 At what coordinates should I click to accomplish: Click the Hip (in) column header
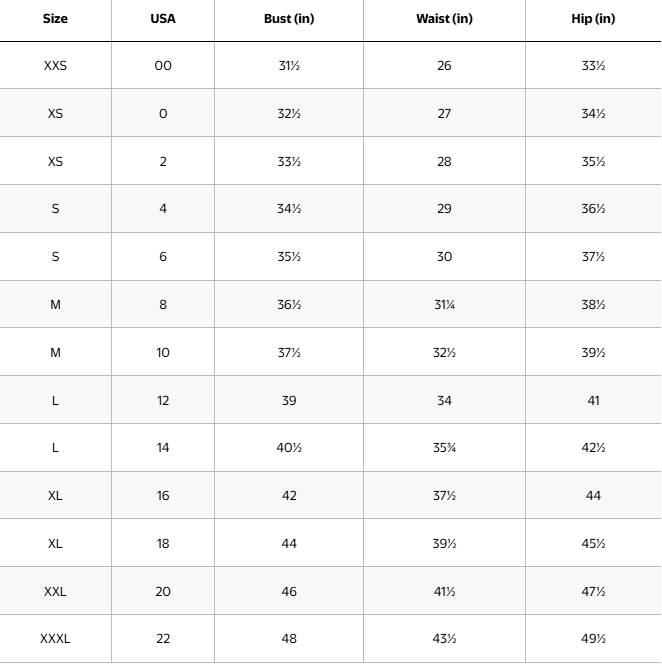coord(593,19)
